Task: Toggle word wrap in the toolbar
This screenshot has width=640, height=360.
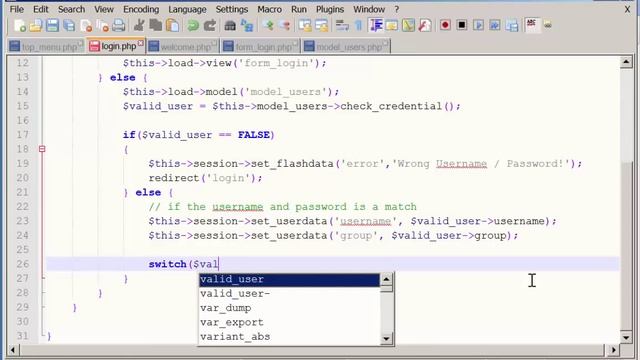Action: coord(342,26)
